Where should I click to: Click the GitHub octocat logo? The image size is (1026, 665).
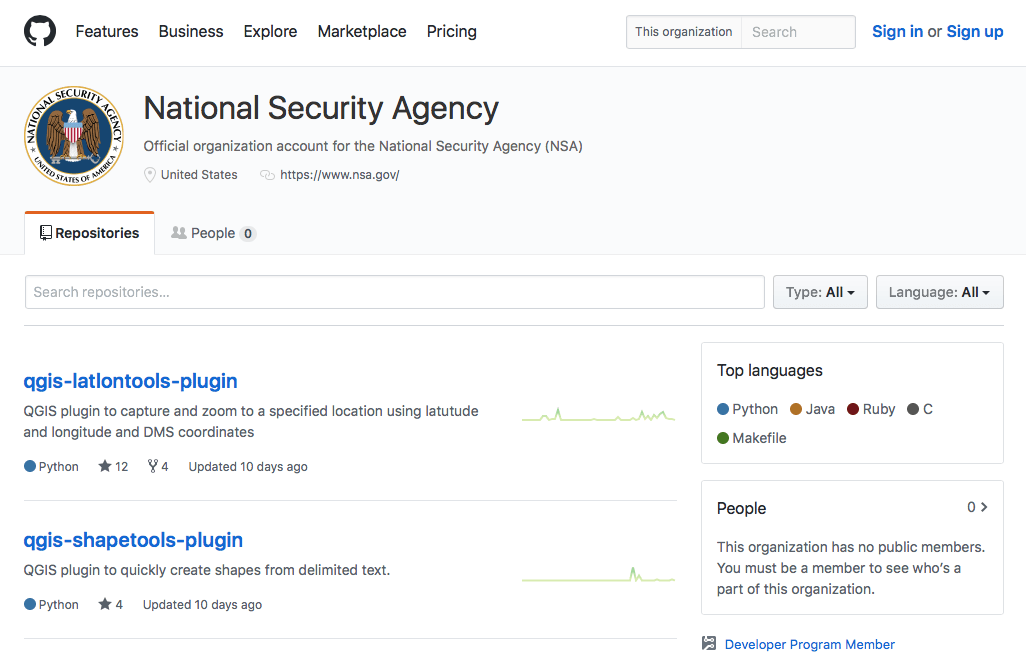[40, 31]
